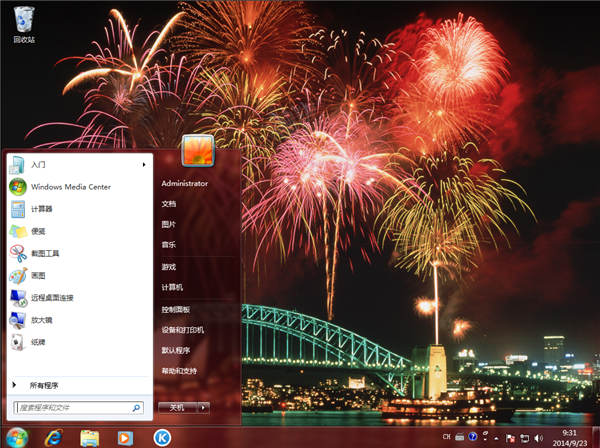Select Documents (文档) in Start menu
This screenshot has width=600, height=448.
click(x=169, y=203)
